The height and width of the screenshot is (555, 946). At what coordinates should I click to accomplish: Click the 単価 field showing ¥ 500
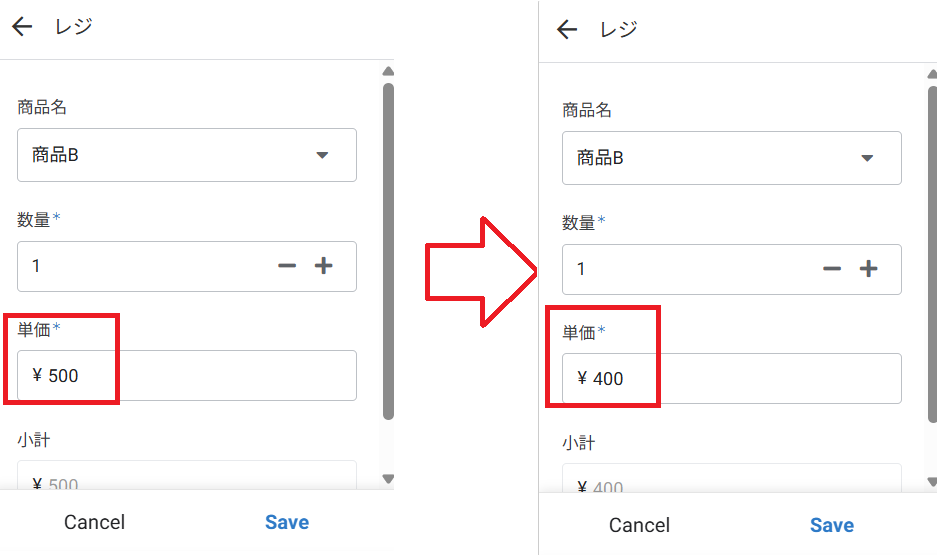point(187,376)
